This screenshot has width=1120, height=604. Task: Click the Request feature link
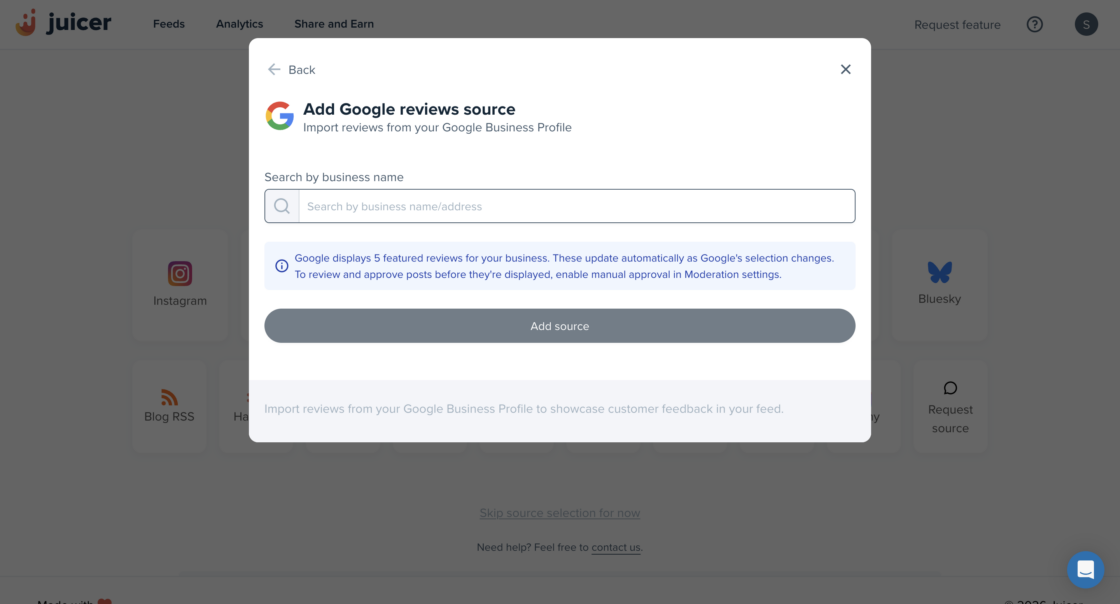[957, 25]
